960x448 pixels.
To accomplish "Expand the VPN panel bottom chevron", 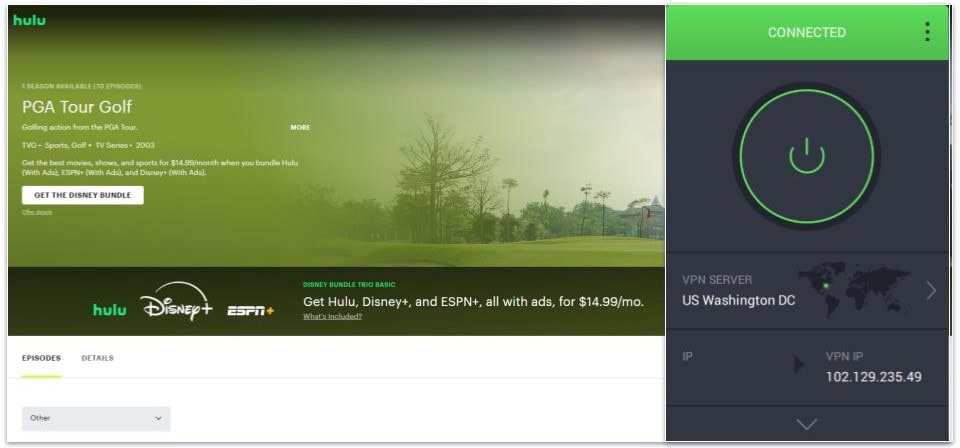I will coord(806,424).
